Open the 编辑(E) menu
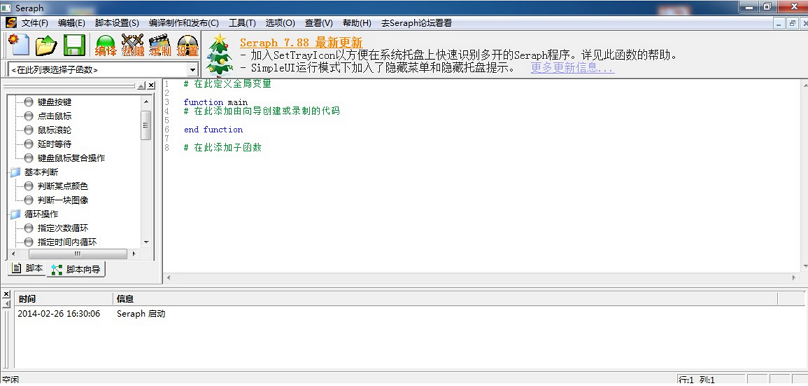The width and height of the screenshot is (808, 386). (72, 23)
